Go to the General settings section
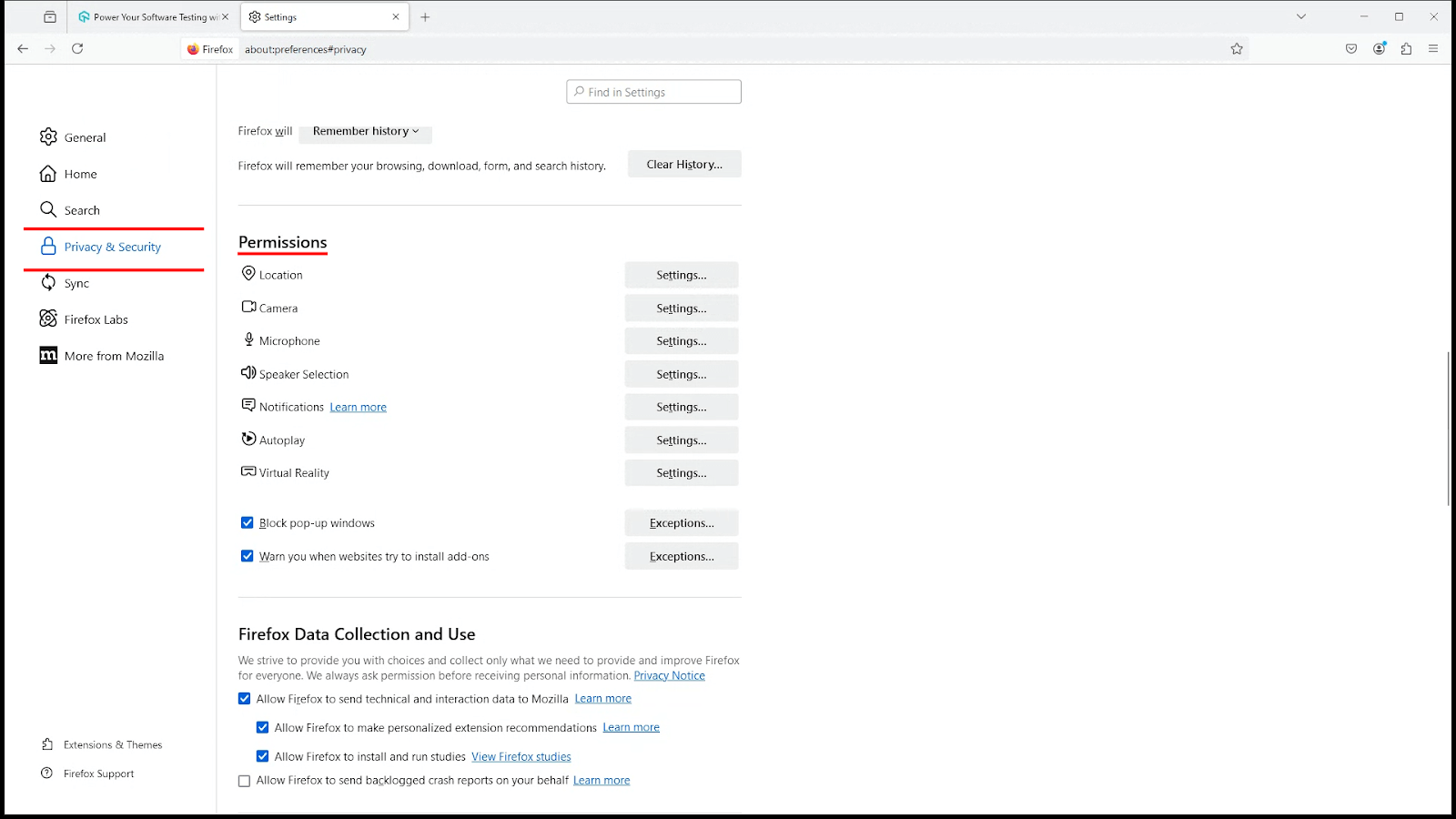This screenshot has height=819, width=1456. click(x=85, y=137)
